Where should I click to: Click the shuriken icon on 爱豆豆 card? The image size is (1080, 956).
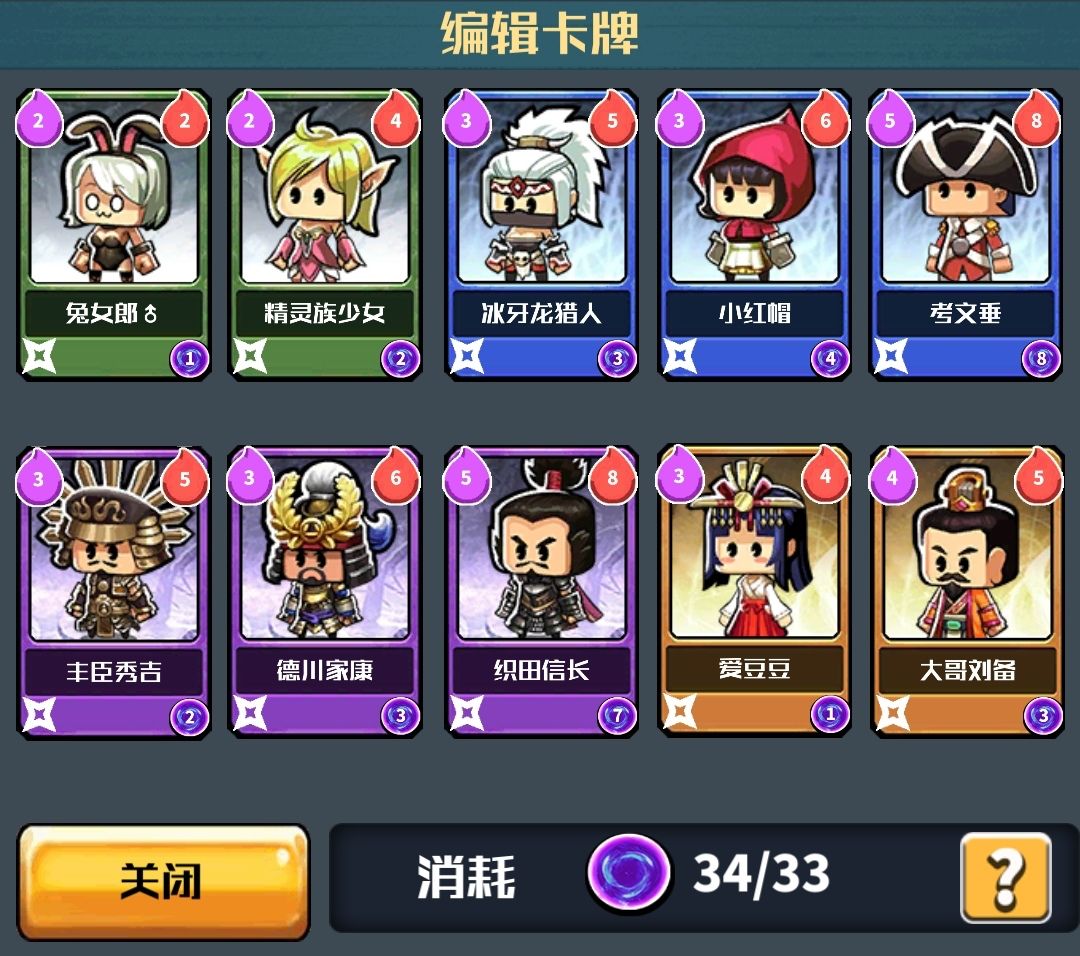pyautogui.click(x=678, y=712)
